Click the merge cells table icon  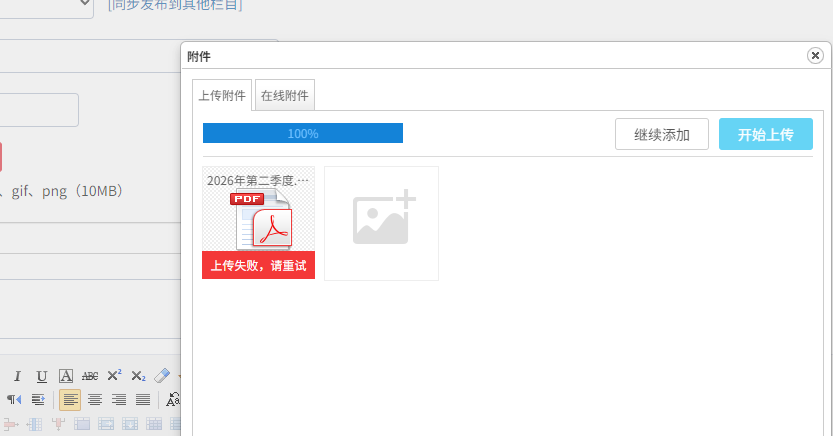point(82,424)
